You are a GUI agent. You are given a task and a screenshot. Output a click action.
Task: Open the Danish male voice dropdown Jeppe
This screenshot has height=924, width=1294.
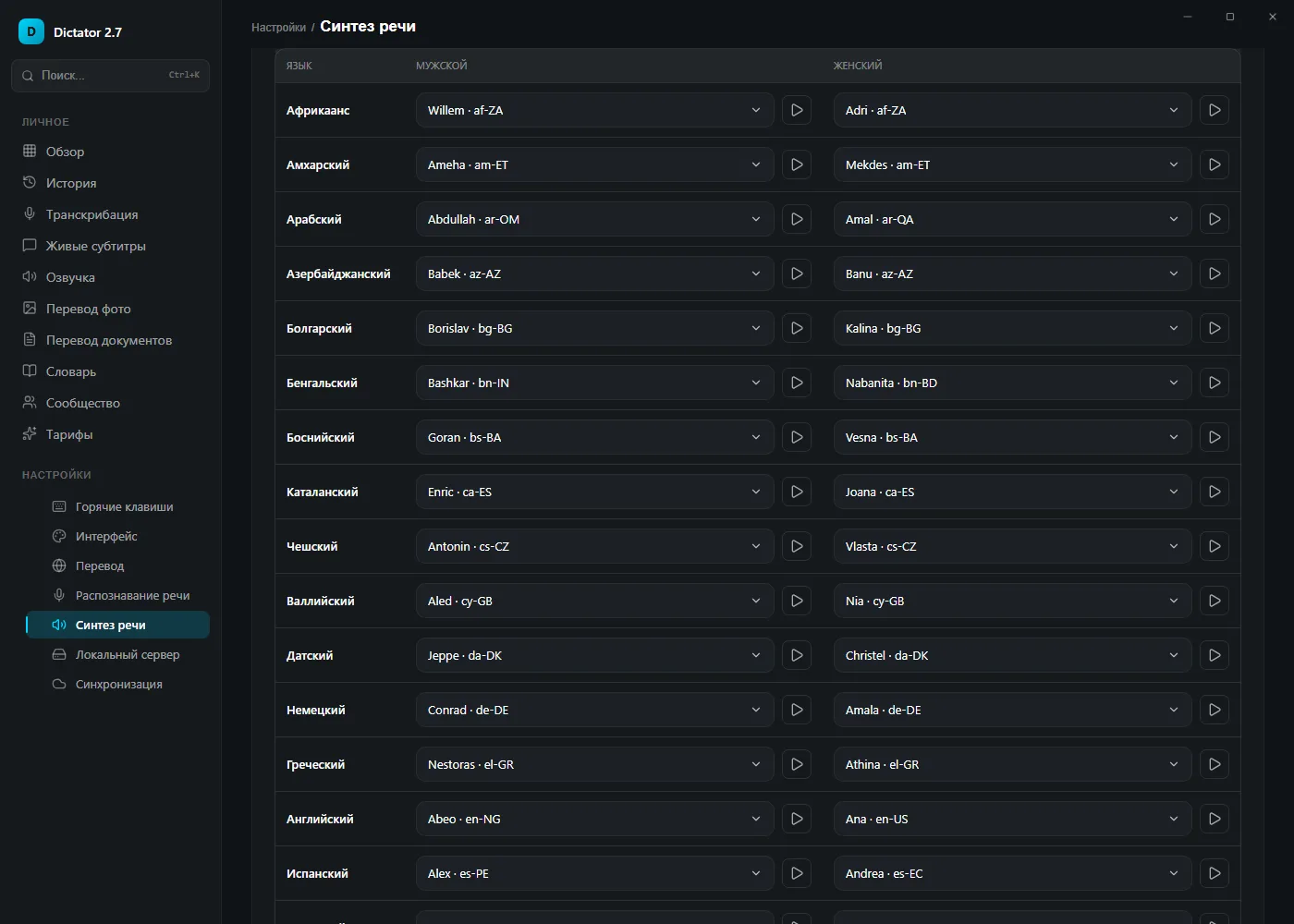point(594,655)
